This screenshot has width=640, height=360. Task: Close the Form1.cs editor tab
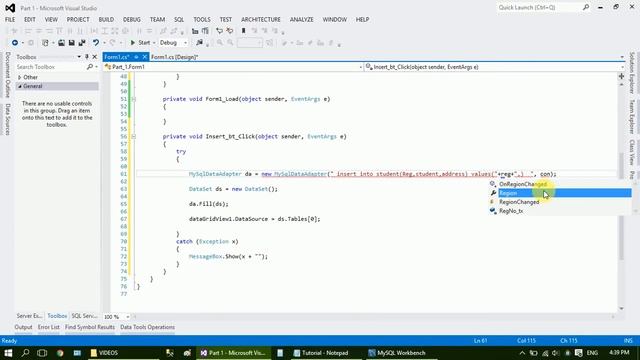coord(144,57)
